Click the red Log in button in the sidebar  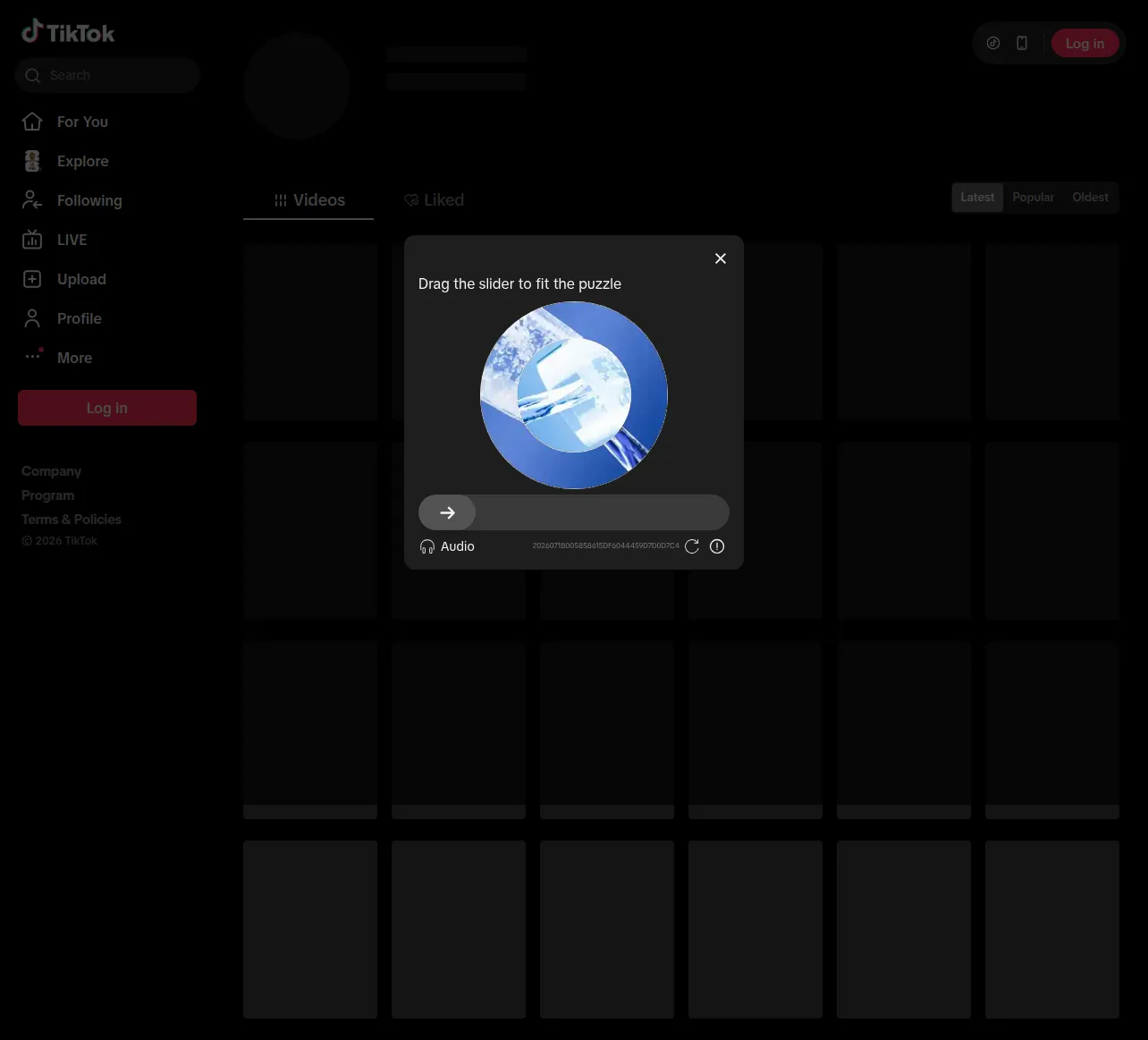107,408
